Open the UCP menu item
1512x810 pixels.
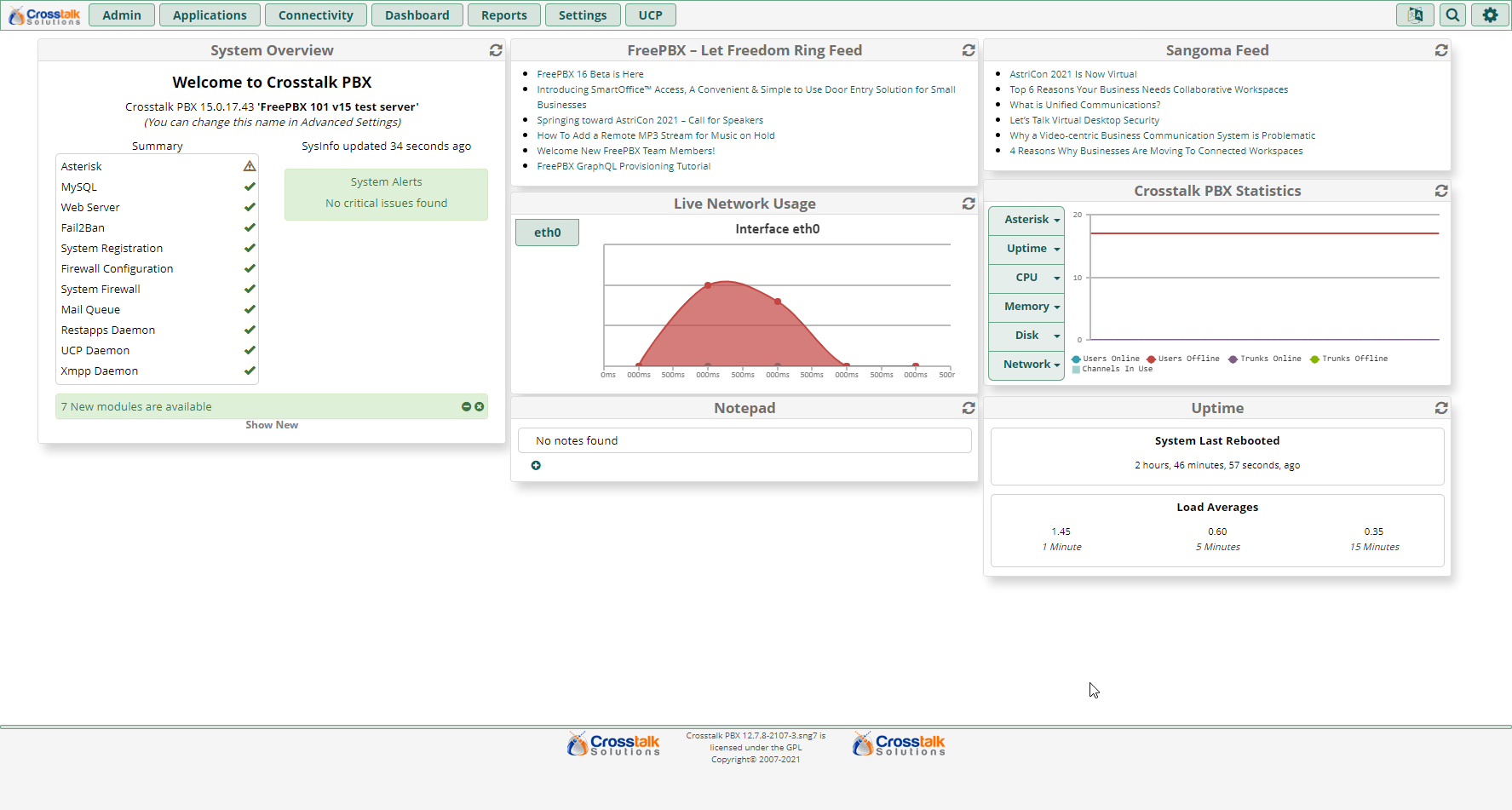651,15
